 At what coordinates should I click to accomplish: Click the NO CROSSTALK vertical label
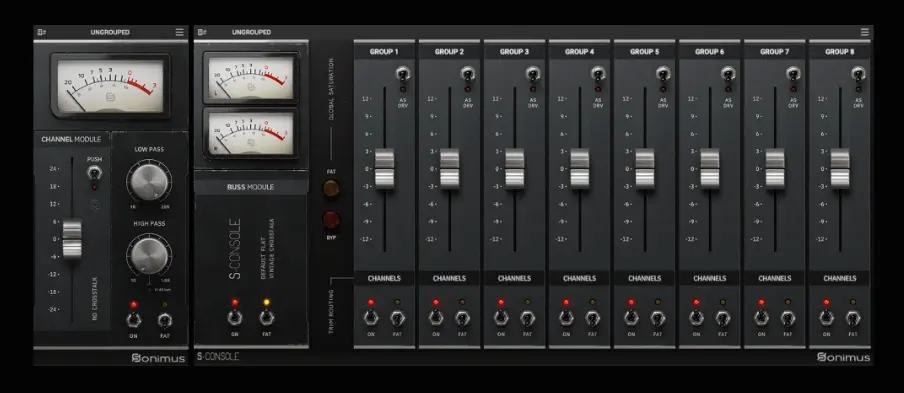[95, 298]
